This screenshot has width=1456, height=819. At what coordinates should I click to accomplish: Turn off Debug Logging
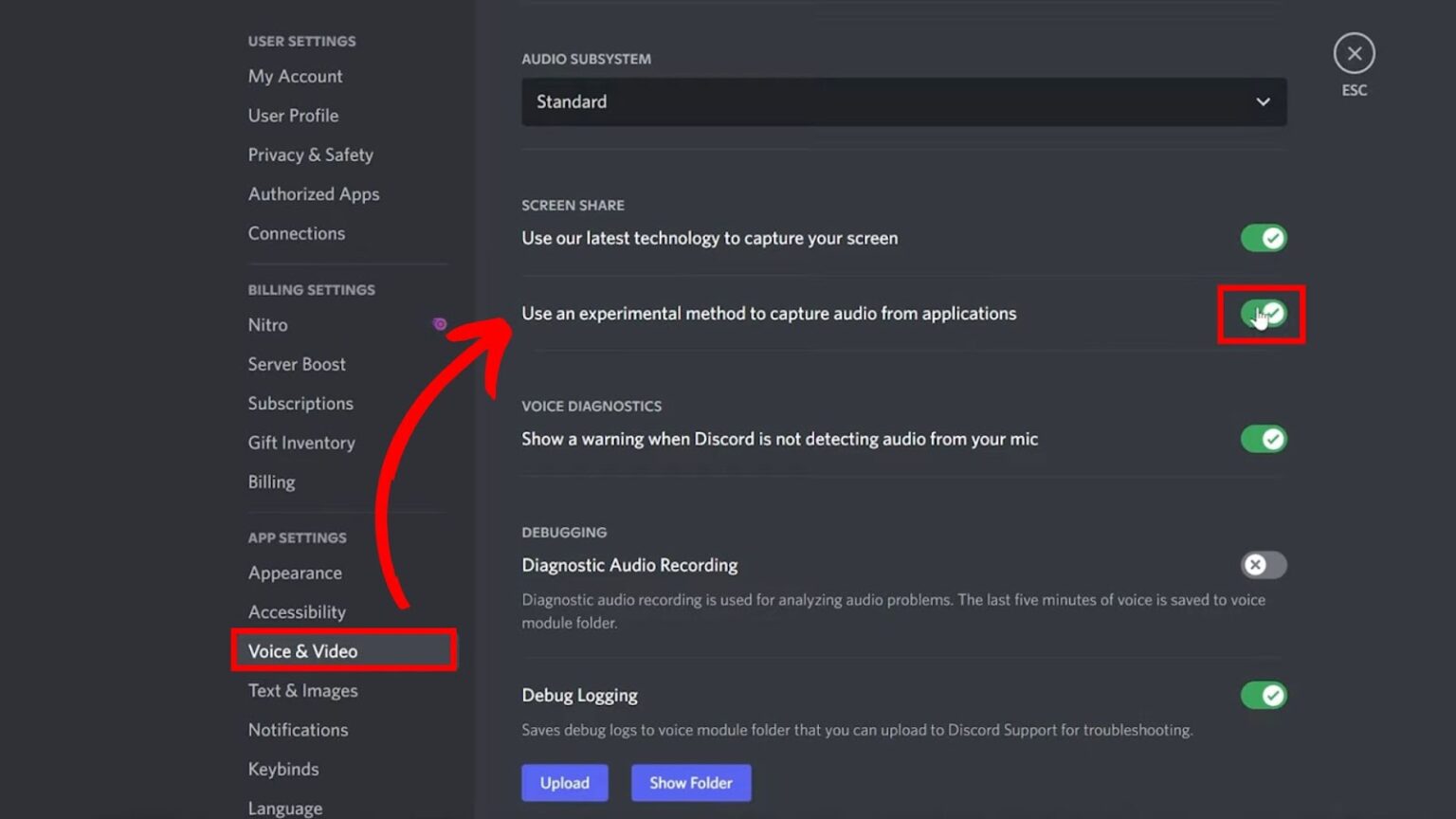pos(1263,695)
